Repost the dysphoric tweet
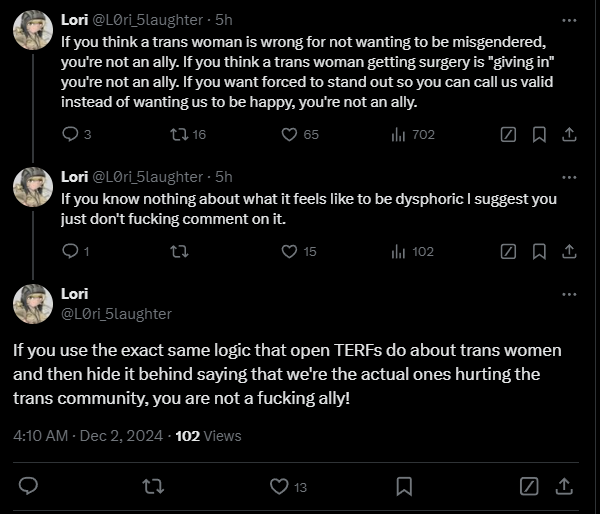 pos(181,251)
